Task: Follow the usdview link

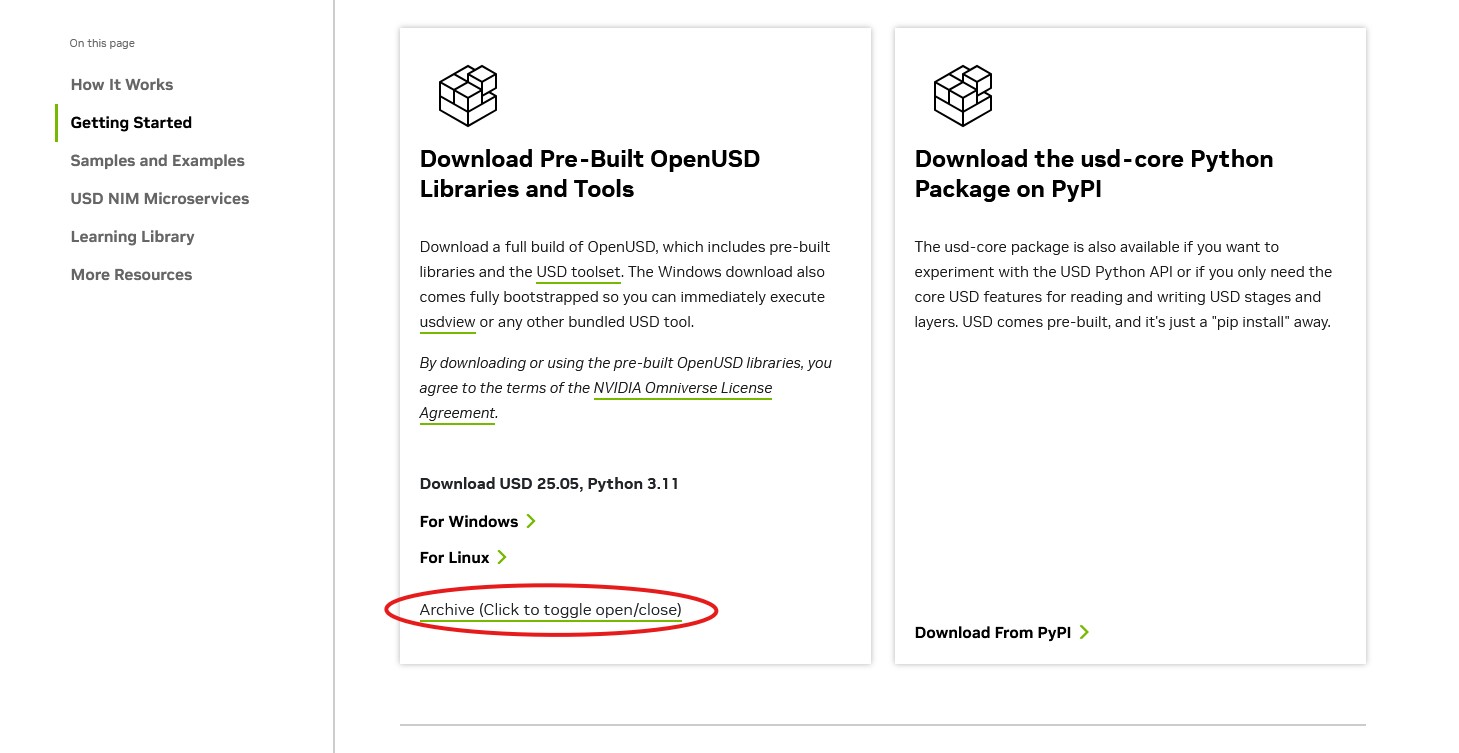Action: (x=447, y=322)
